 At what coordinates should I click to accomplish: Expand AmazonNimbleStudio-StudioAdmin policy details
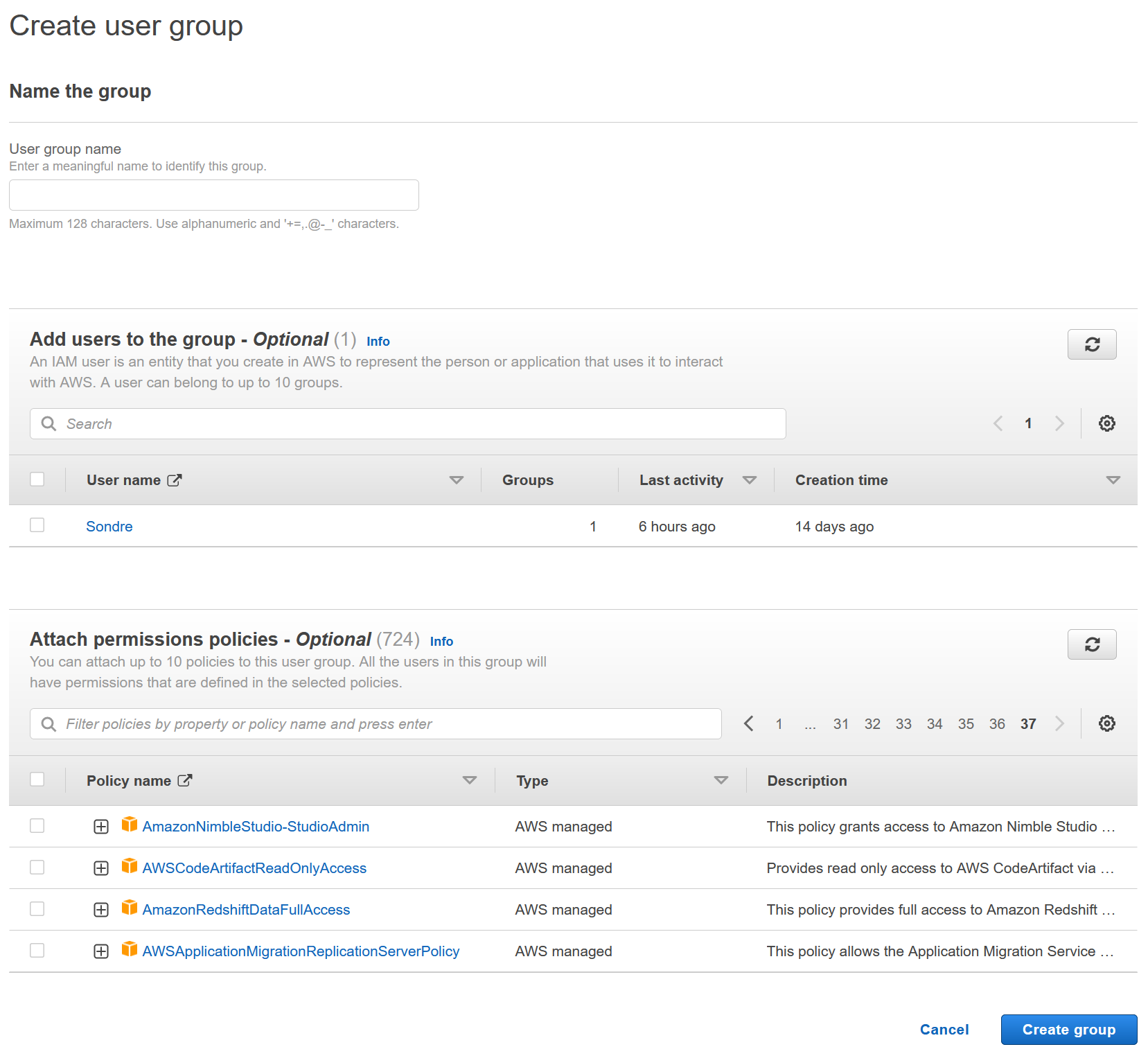coord(101,826)
